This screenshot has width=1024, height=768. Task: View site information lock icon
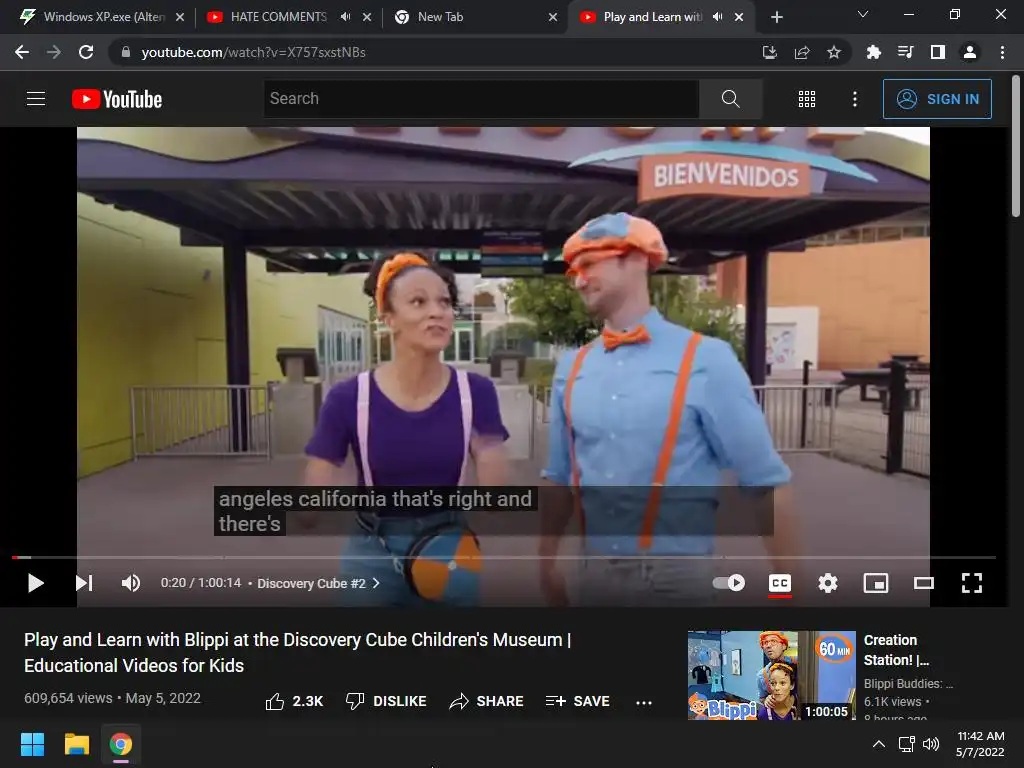click(x=126, y=52)
